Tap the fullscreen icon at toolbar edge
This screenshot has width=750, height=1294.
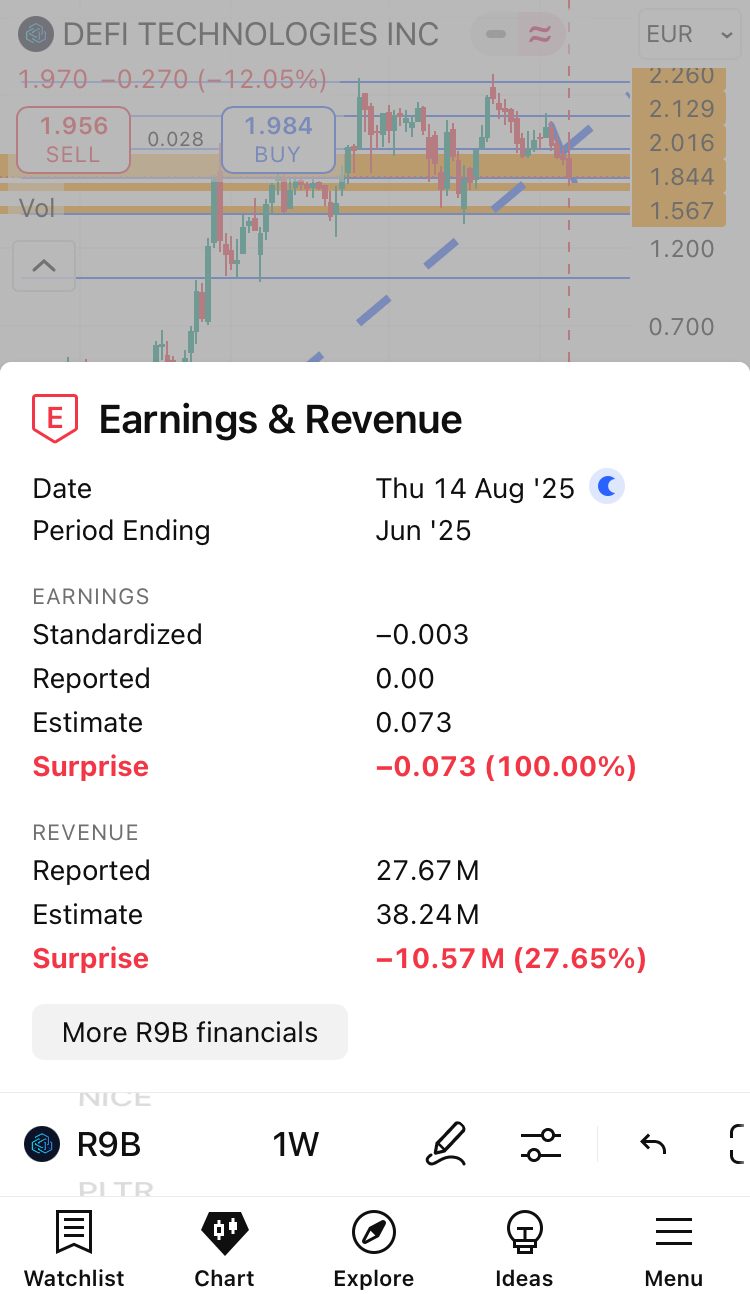click(739, 1144)
